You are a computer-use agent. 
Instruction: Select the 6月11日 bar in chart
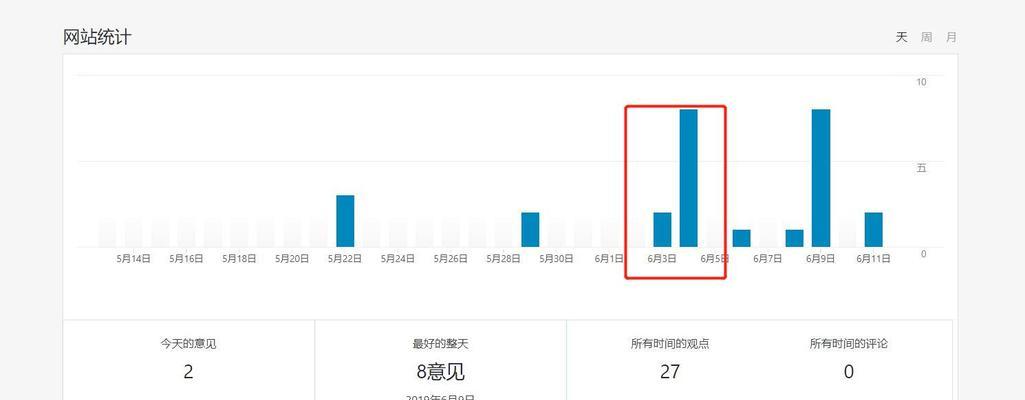(873, 229)
